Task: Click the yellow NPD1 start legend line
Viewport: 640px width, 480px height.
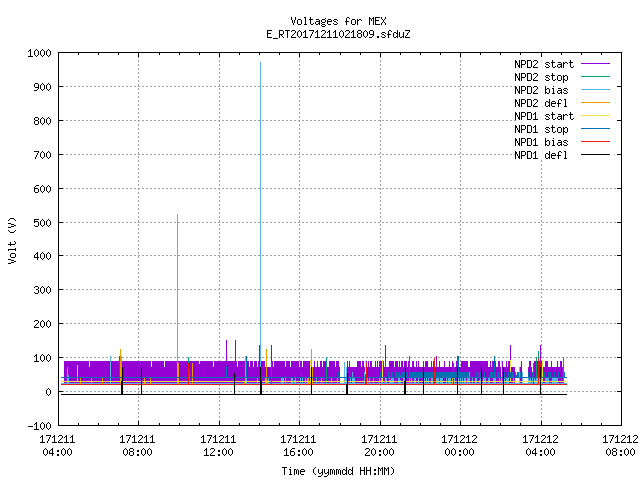Action: [595, 116]
